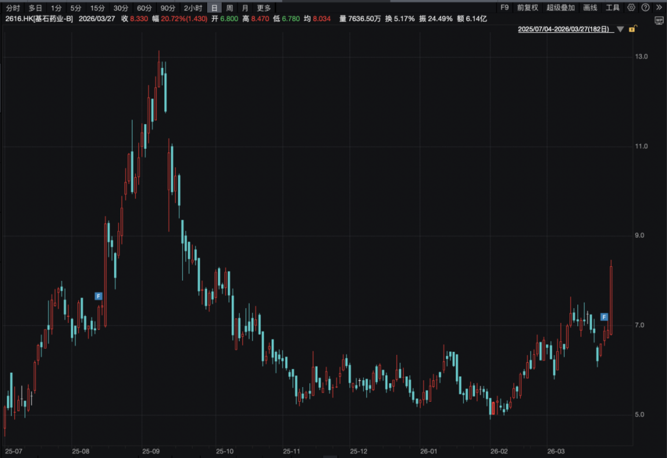Open the 前复权 adjustment option
This screenshot has width=667, height=458.
click(528, 7)
